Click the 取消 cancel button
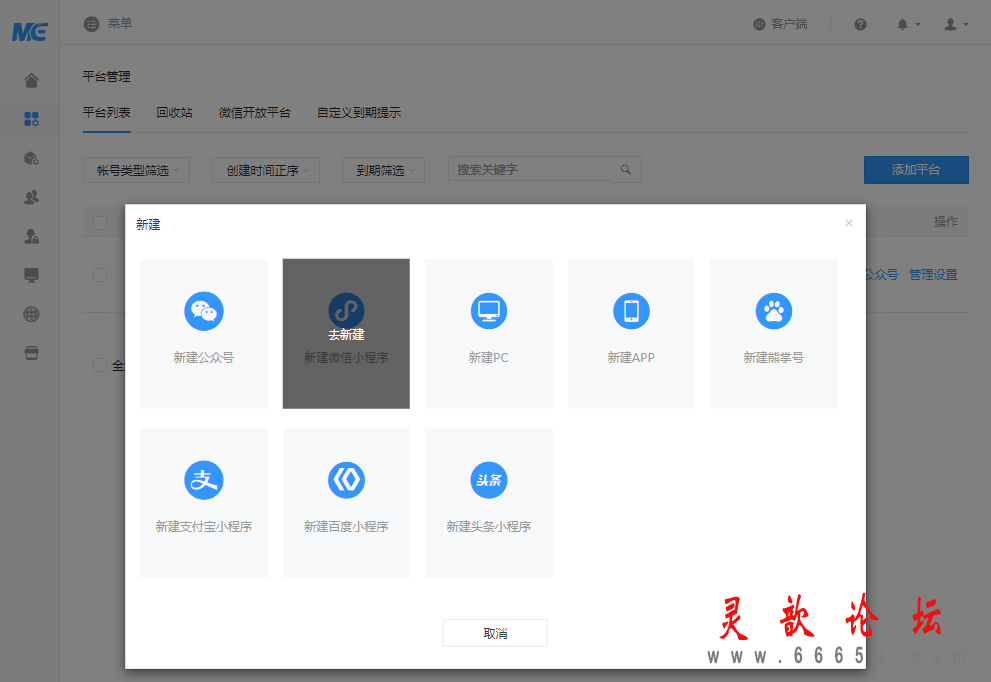 coord(495,633)
